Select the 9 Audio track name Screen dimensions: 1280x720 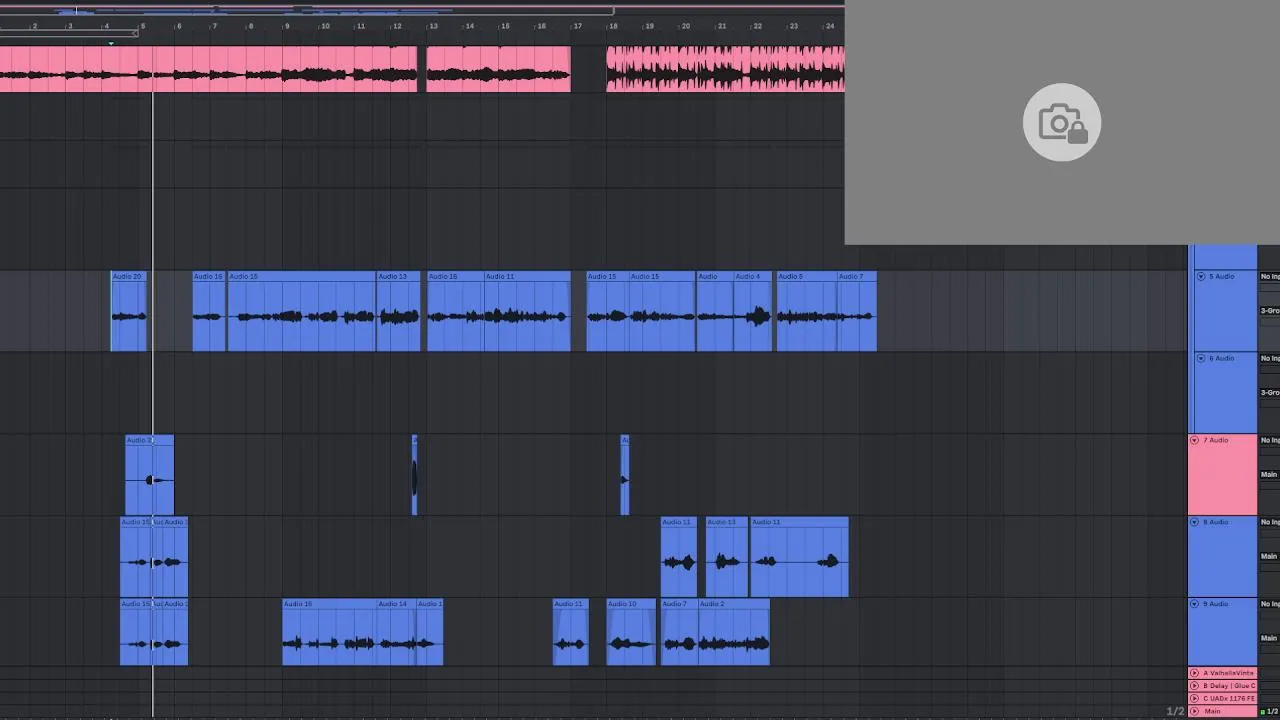point(1215,604)
